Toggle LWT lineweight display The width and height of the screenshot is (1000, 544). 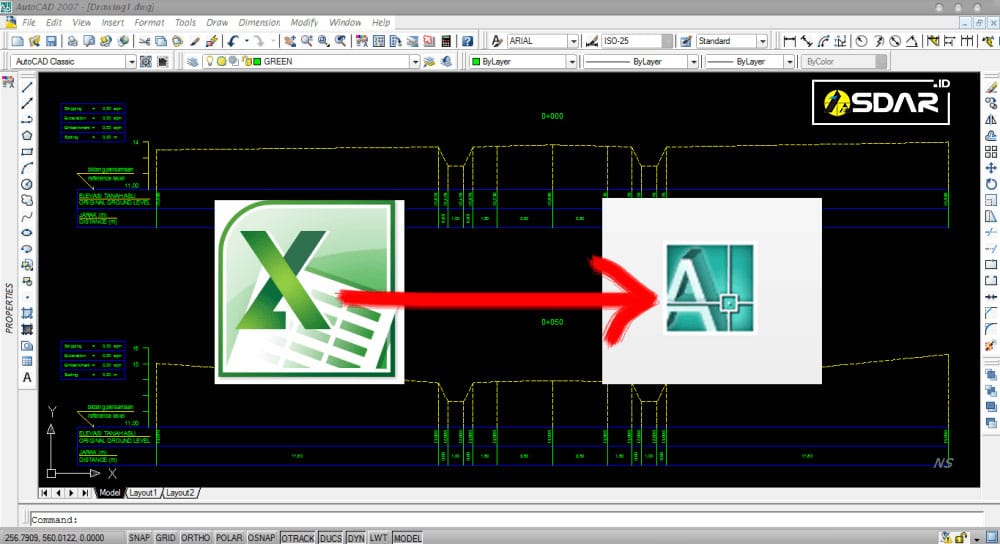tap(378, 538)
